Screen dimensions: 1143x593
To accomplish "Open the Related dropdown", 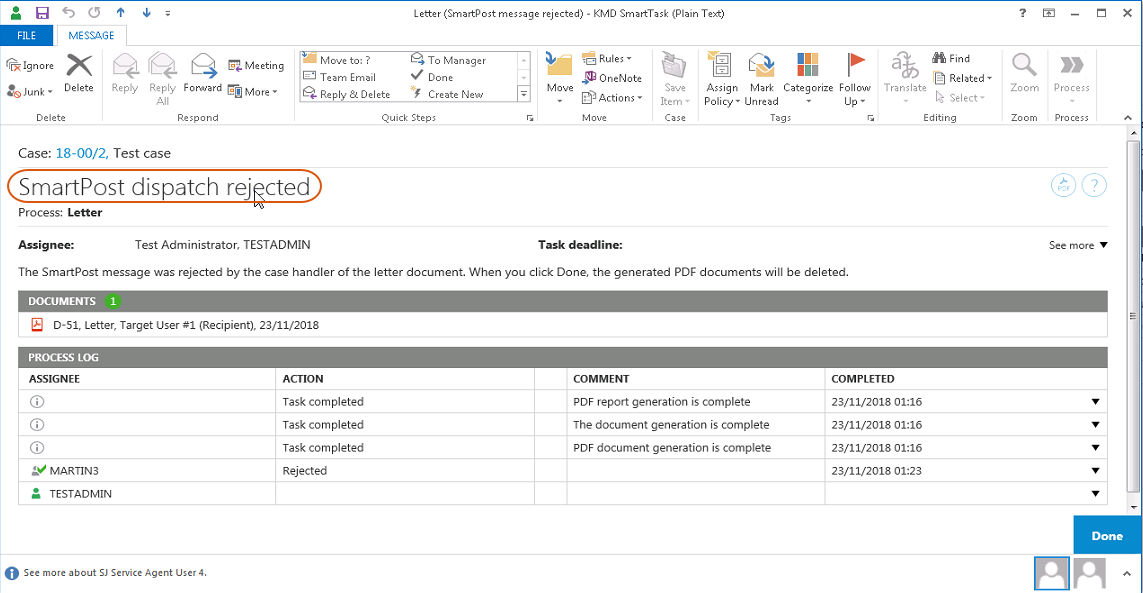I will click(x=963, y=78).
